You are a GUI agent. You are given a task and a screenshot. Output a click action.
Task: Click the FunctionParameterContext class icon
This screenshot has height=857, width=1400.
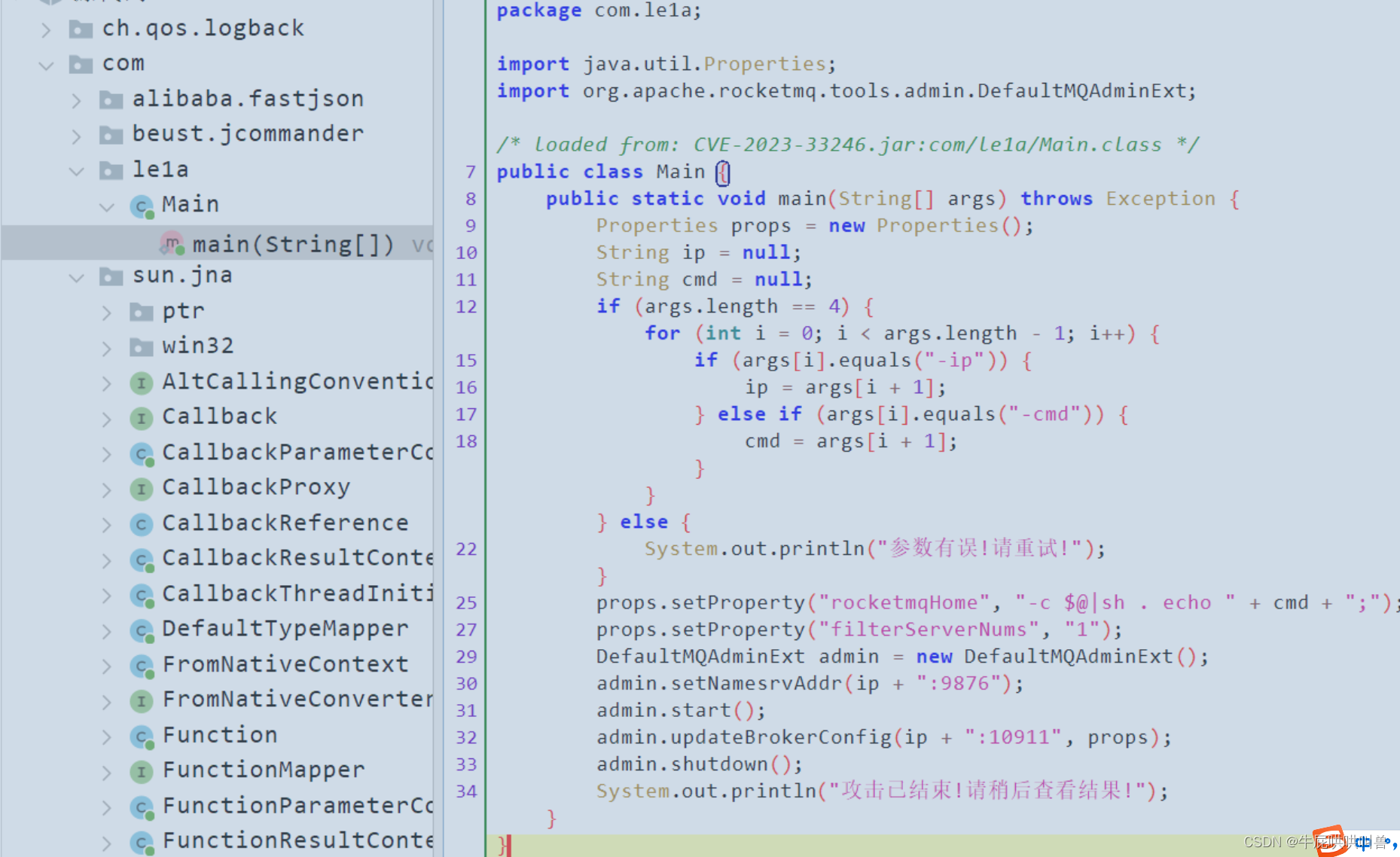point(142,809)
